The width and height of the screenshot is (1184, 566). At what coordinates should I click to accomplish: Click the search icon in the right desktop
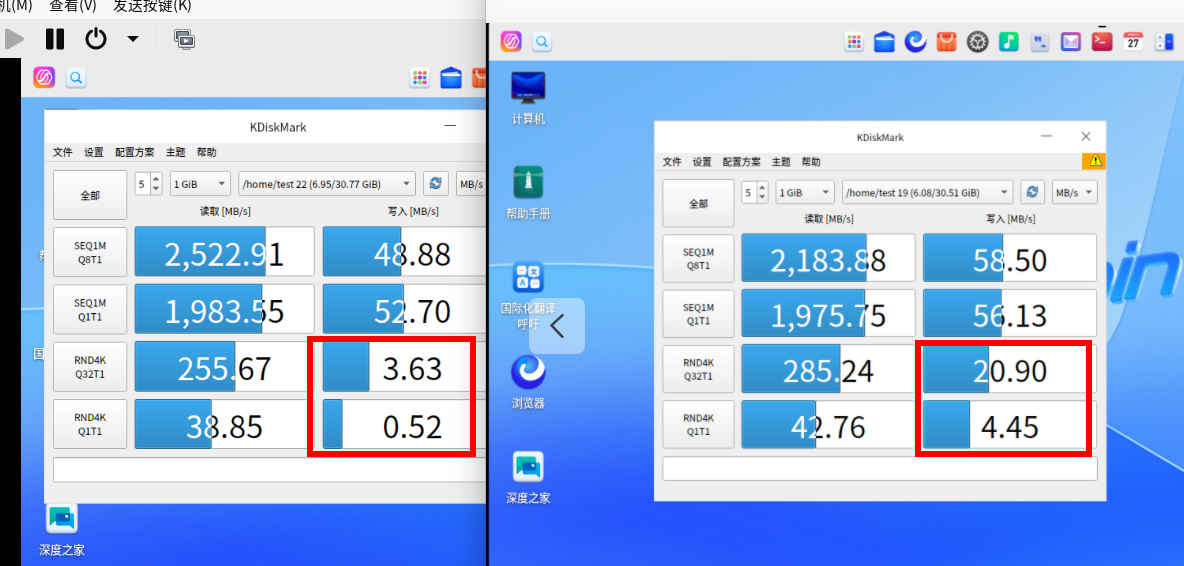pyautogui.click(x=541, y=41)
